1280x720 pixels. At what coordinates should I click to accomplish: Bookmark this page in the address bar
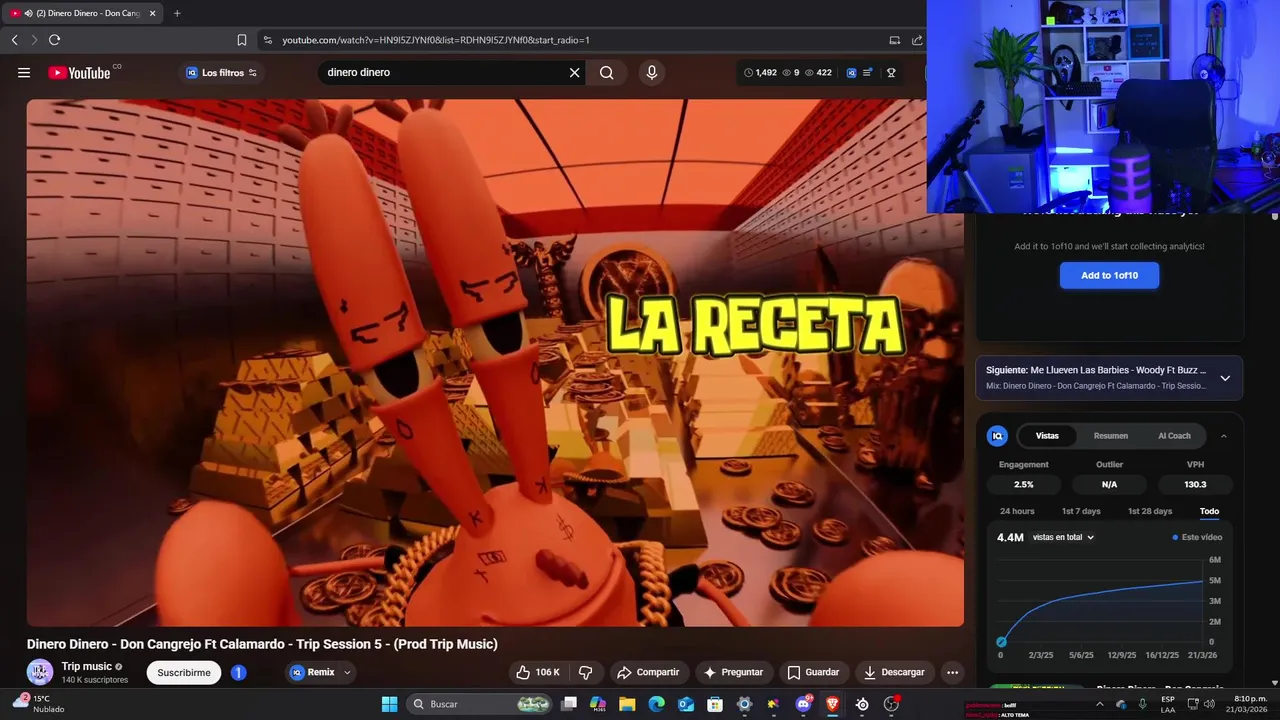(242, 40)
